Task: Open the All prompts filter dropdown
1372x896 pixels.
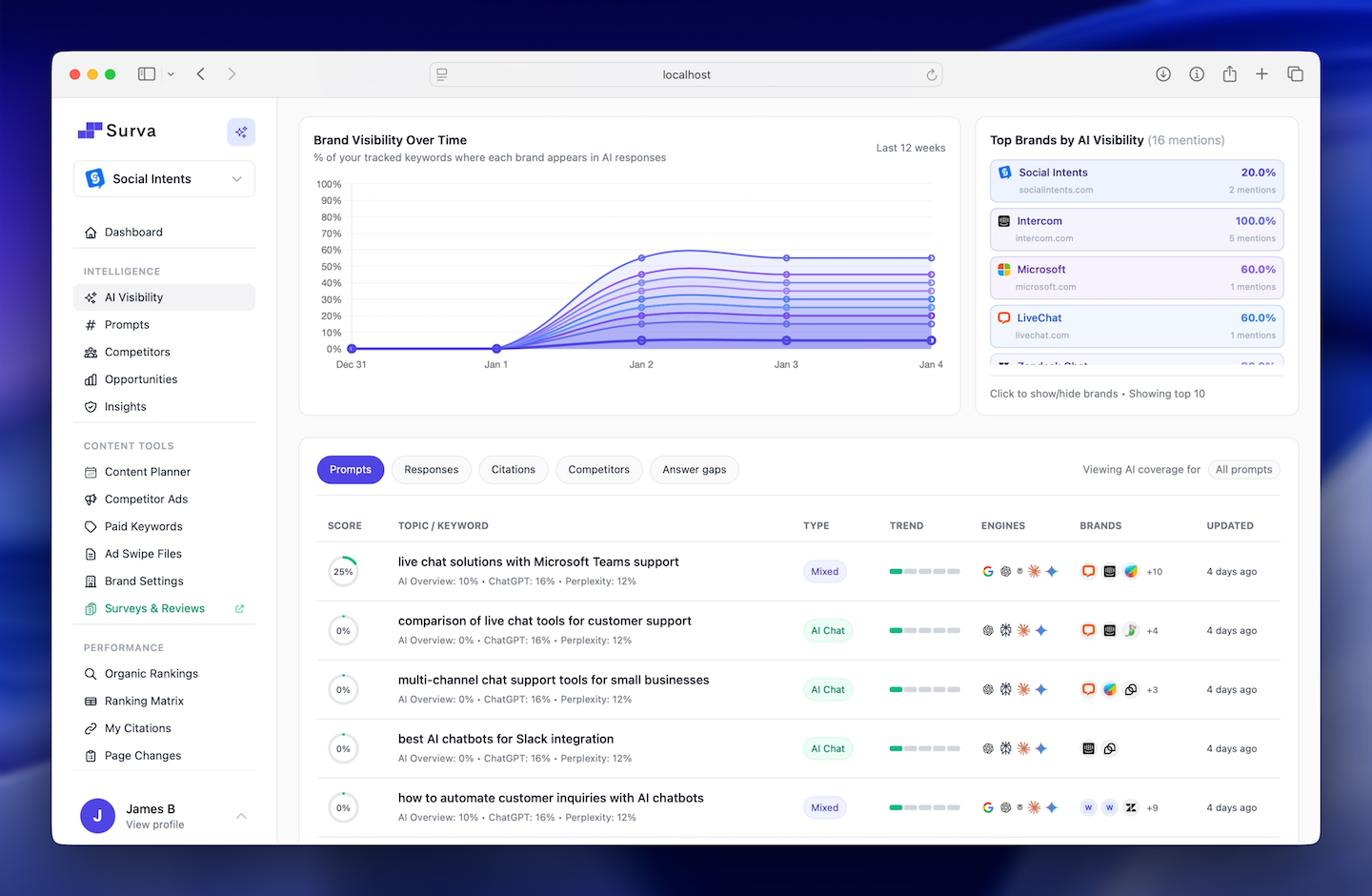Action: click(1243, 469)
